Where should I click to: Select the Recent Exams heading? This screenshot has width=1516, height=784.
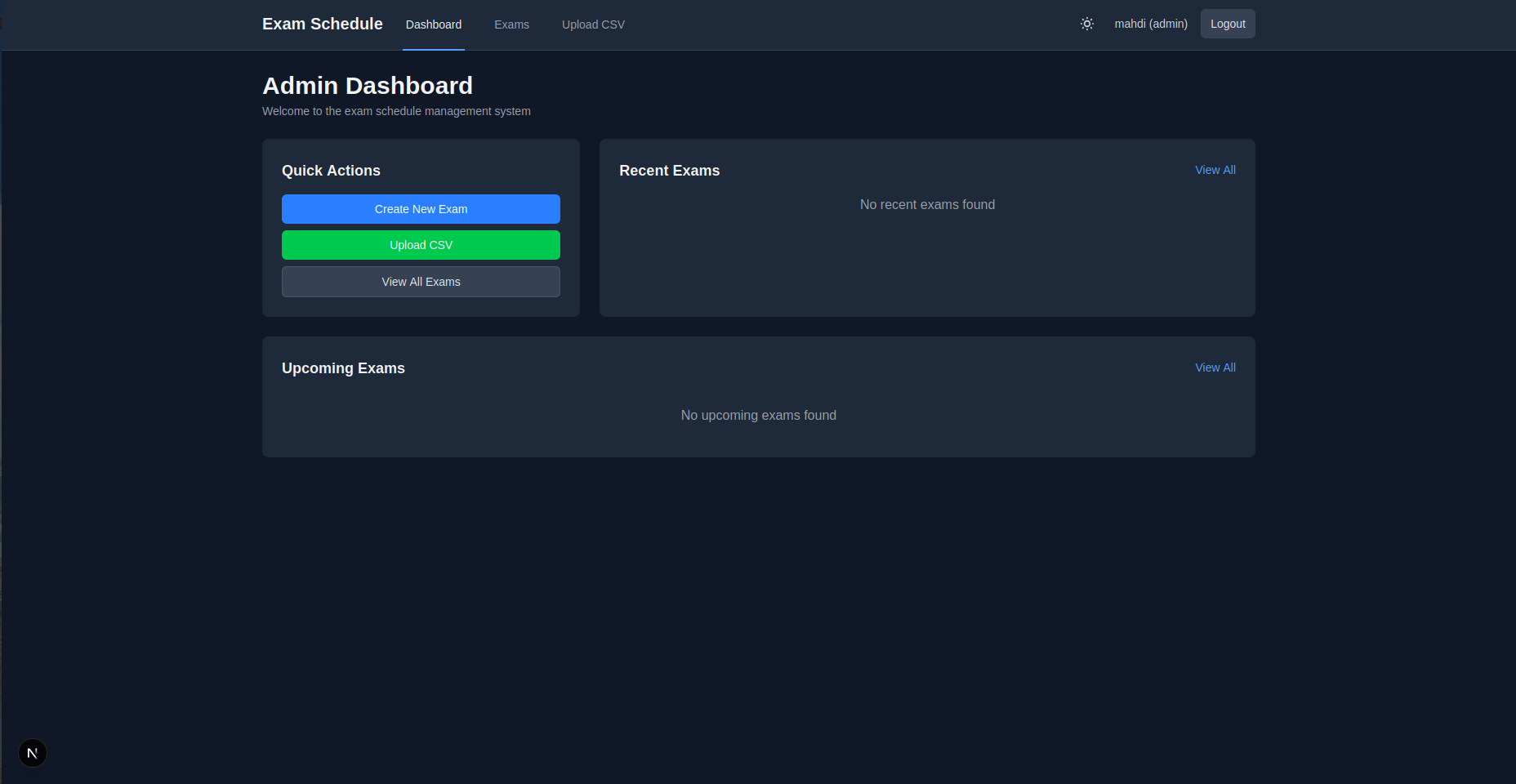click(x=669, y=171)
